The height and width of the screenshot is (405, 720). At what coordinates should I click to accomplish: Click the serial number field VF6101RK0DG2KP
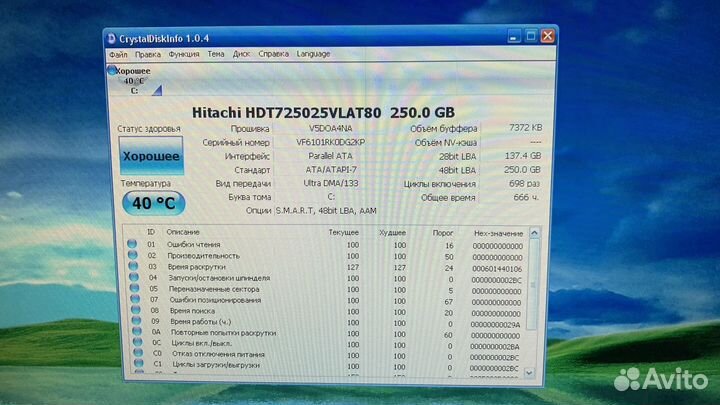pyautogui.click(x=331, y=143)
